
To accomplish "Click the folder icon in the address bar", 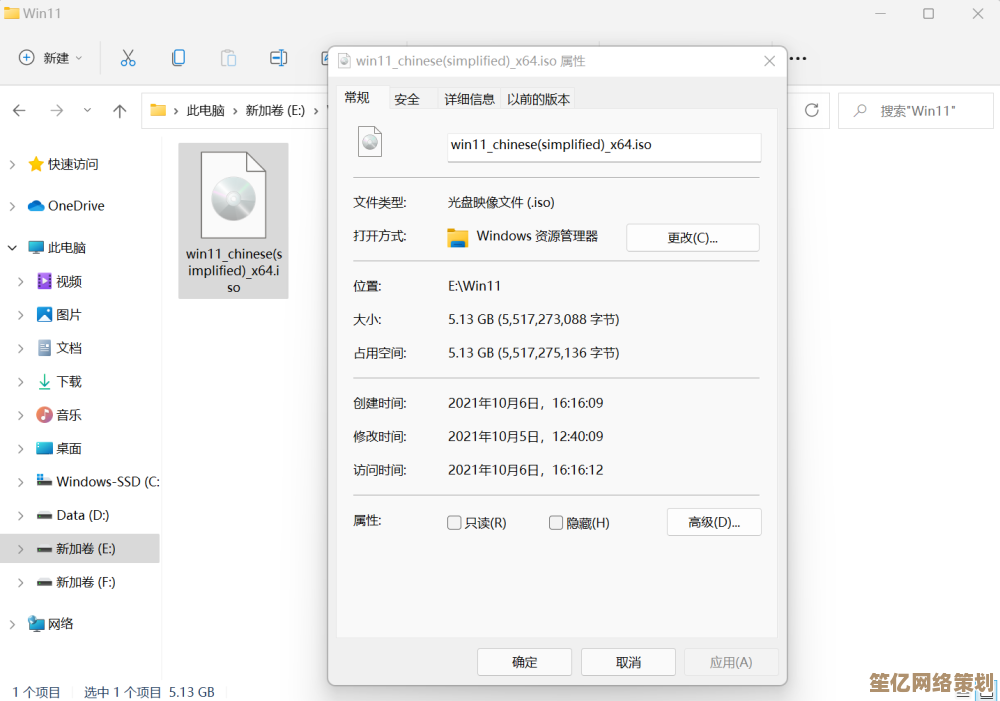I will click(158, 110).
